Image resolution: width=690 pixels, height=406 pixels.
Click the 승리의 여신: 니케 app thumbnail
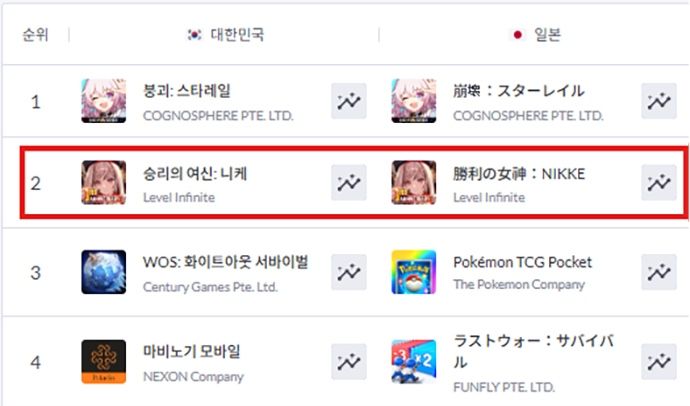pyautogui.click(x=104, y=183)
